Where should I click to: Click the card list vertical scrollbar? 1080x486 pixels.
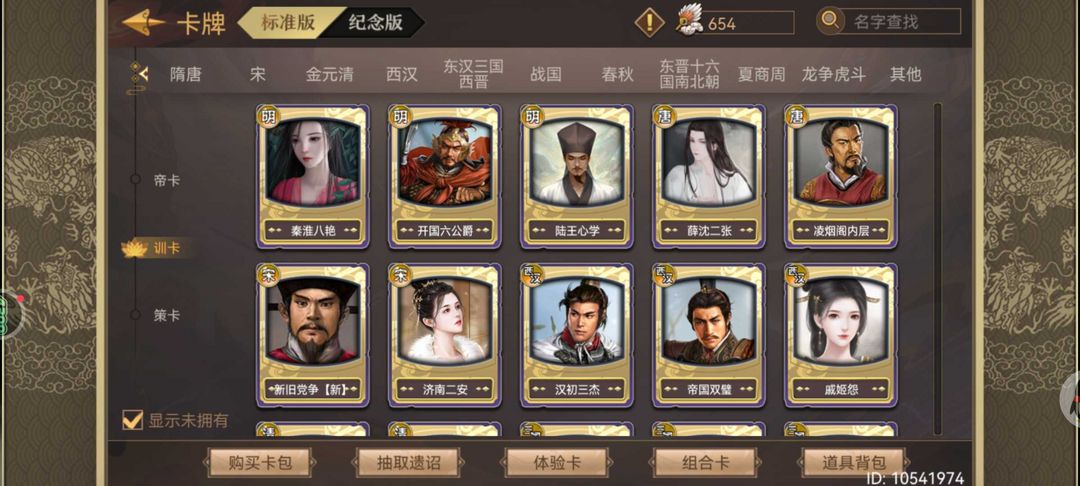(x=937, y=268)
